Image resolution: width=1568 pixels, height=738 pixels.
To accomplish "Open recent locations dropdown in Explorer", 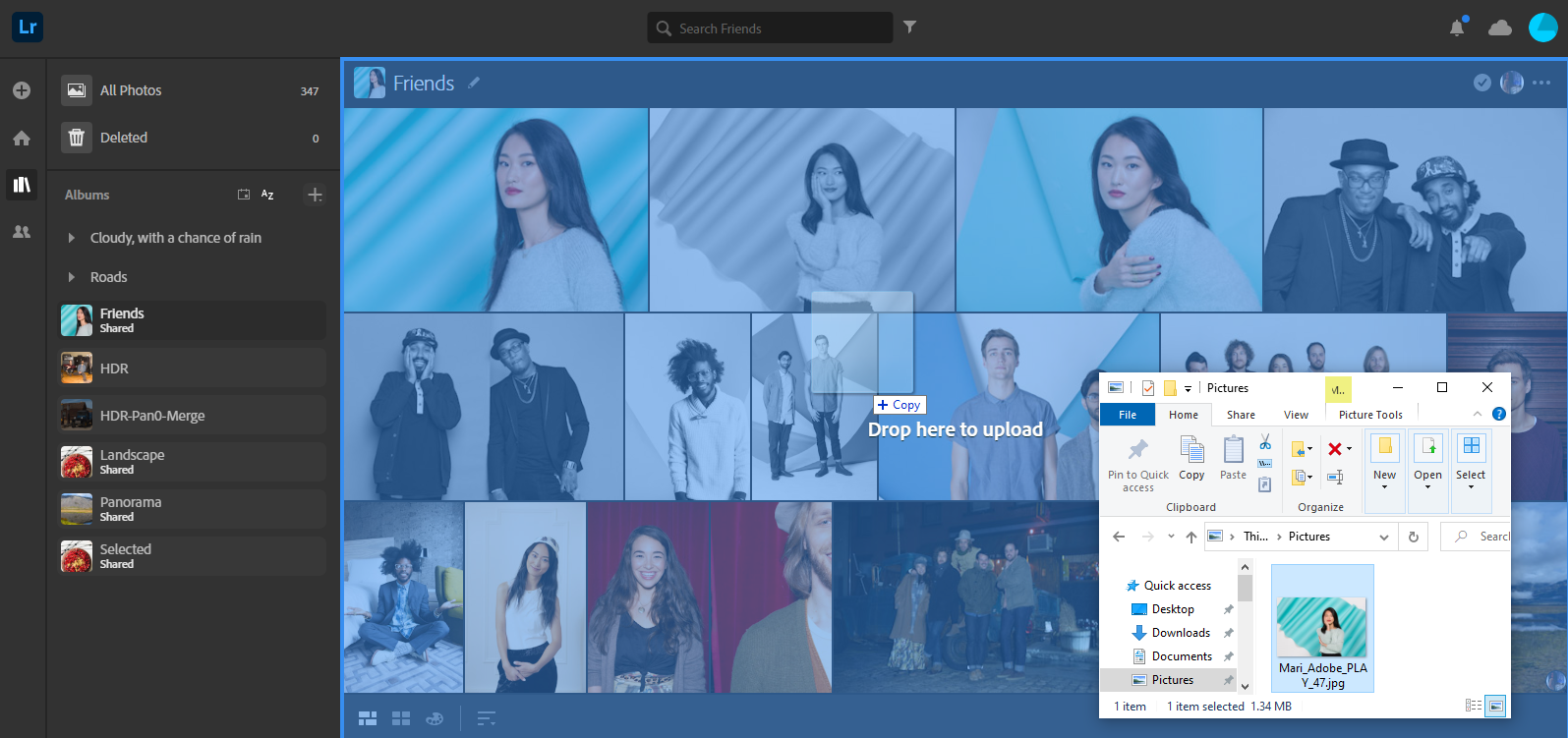I will tap(1171, 537).
